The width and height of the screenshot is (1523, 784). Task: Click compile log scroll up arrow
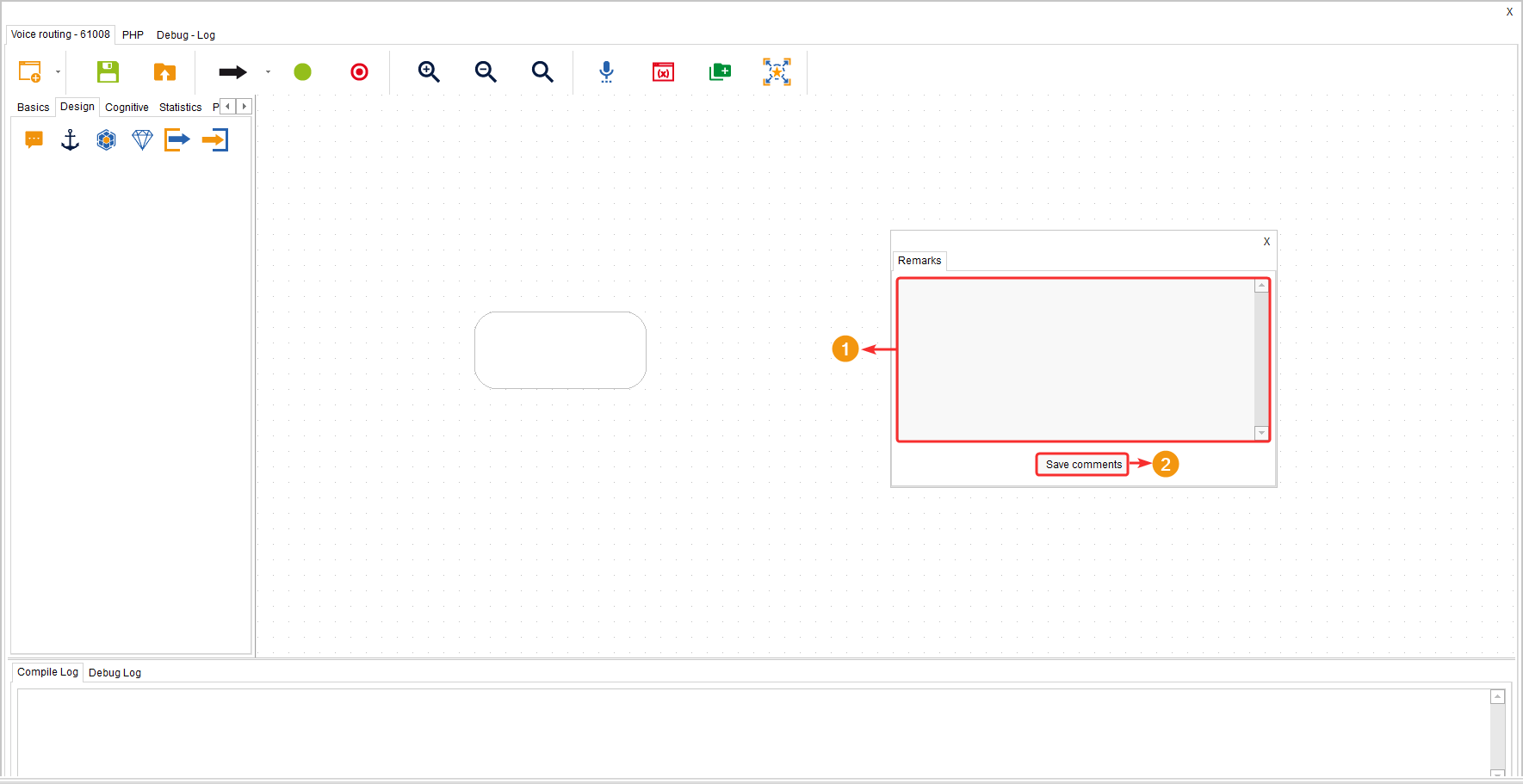tap(1498, 697)
